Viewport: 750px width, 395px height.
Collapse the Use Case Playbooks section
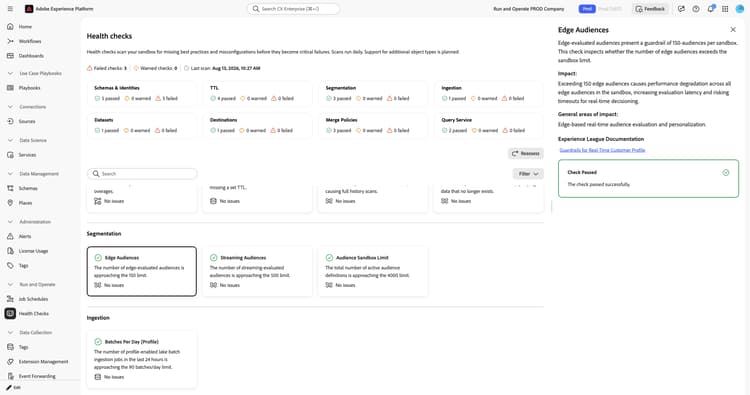coord(10,74)
